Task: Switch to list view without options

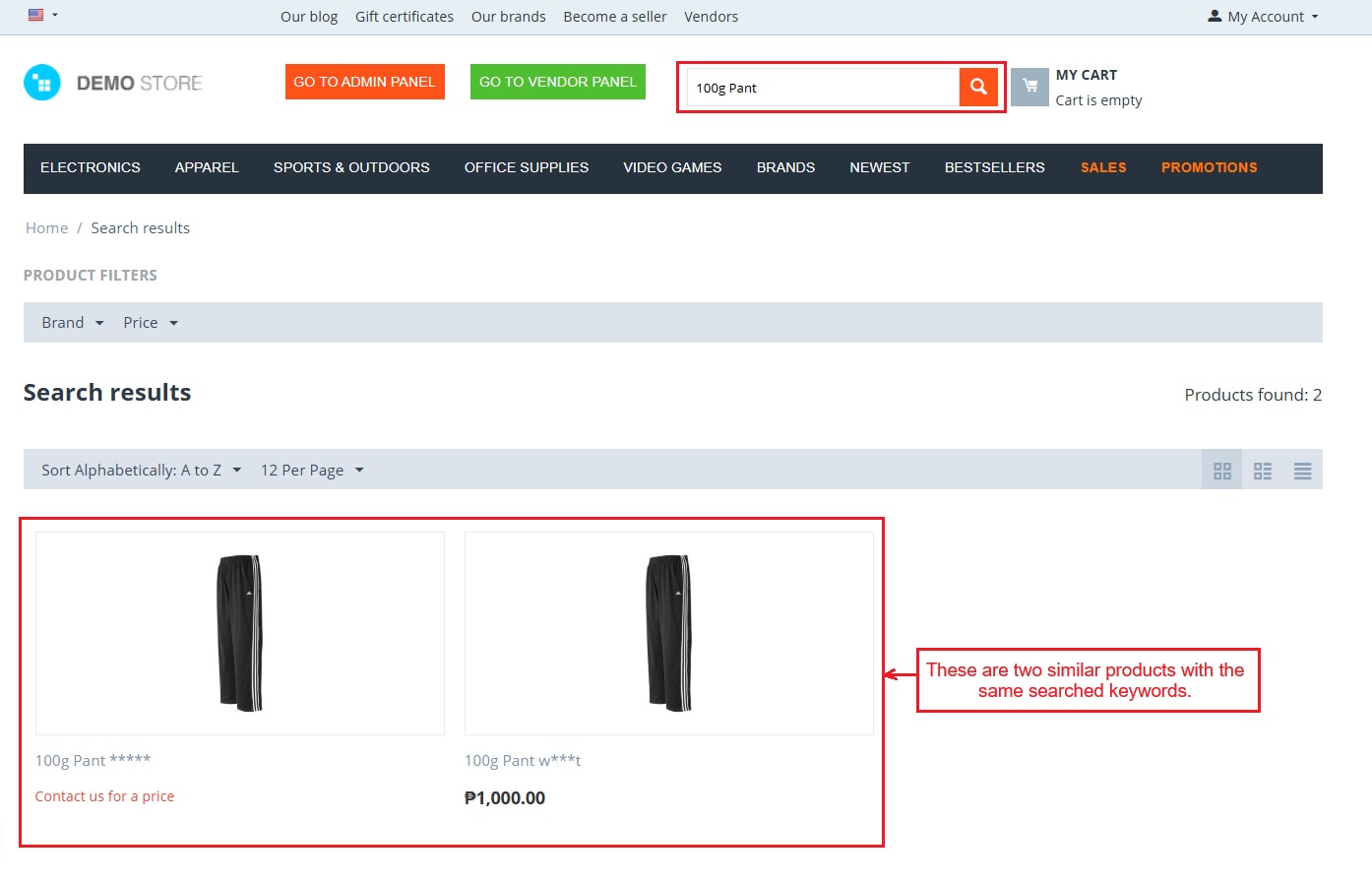Action: click(1262, 471)
